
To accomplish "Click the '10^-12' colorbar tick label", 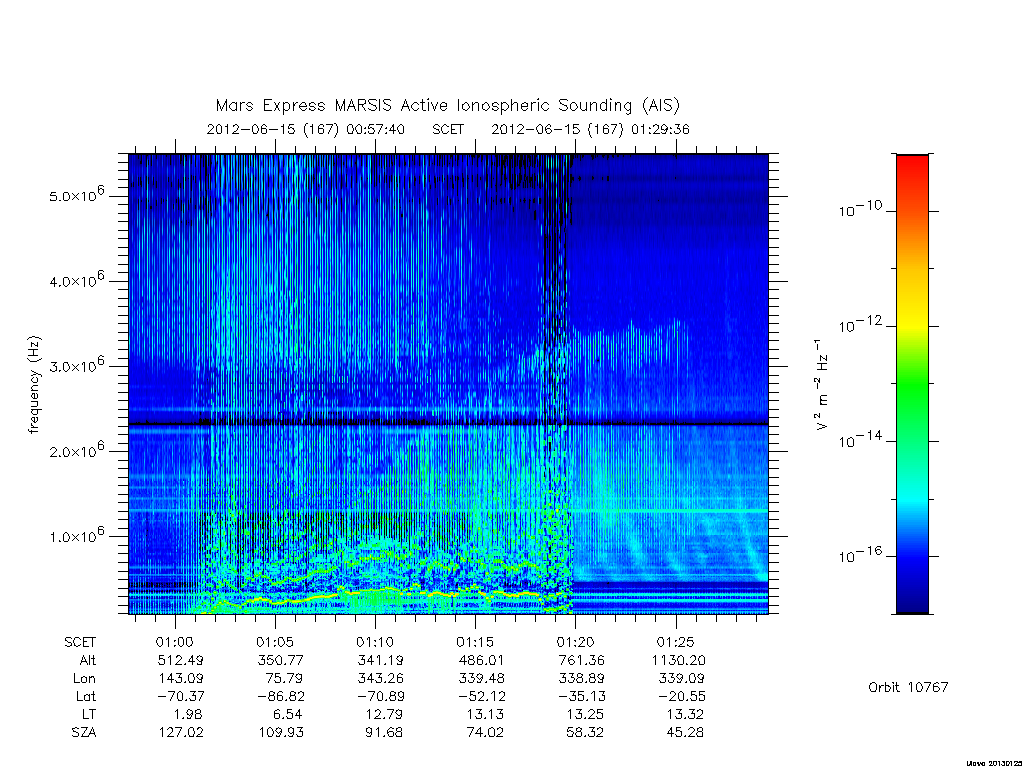I will [x=859, y=324].
